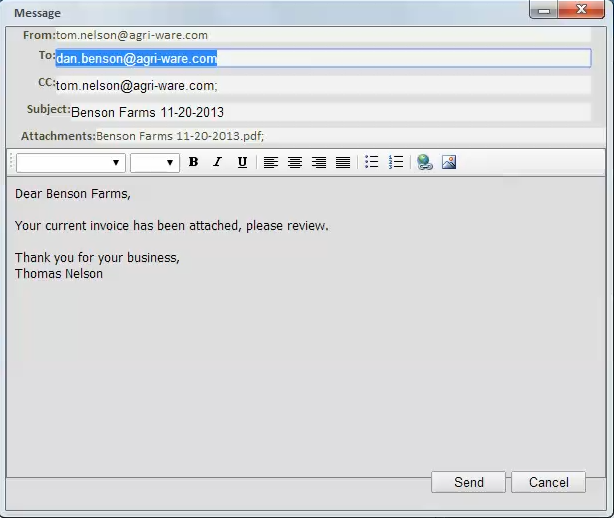Insert a bulleted list
The width and height of the screenshot is (614, 518).
pos(372,162)
